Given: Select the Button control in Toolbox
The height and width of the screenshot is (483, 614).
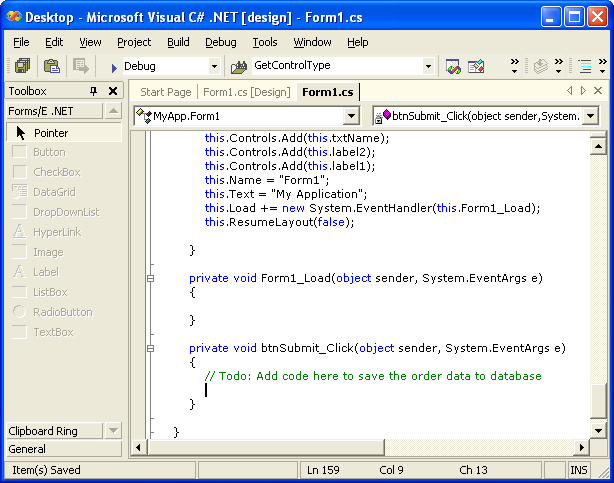Looking at the screenshot, I should (x=64, y=152).
